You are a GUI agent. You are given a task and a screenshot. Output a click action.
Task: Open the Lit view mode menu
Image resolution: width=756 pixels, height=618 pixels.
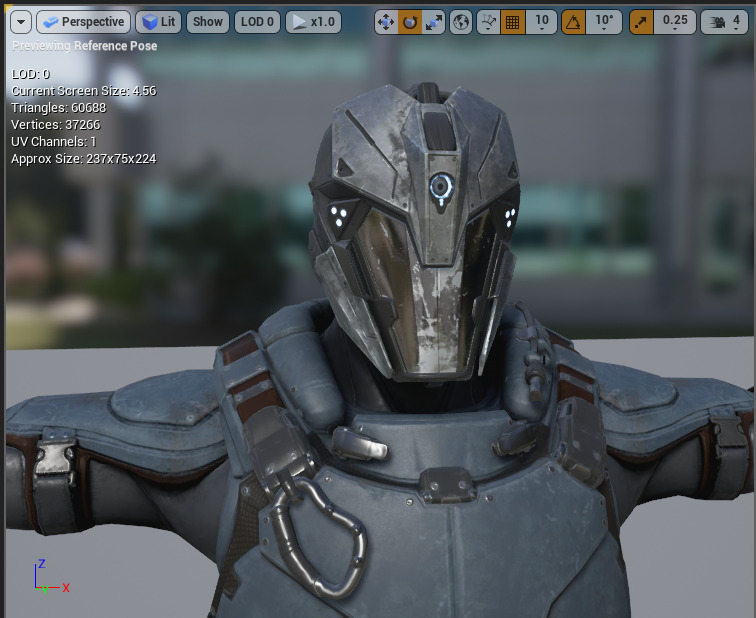coord(158,21)
